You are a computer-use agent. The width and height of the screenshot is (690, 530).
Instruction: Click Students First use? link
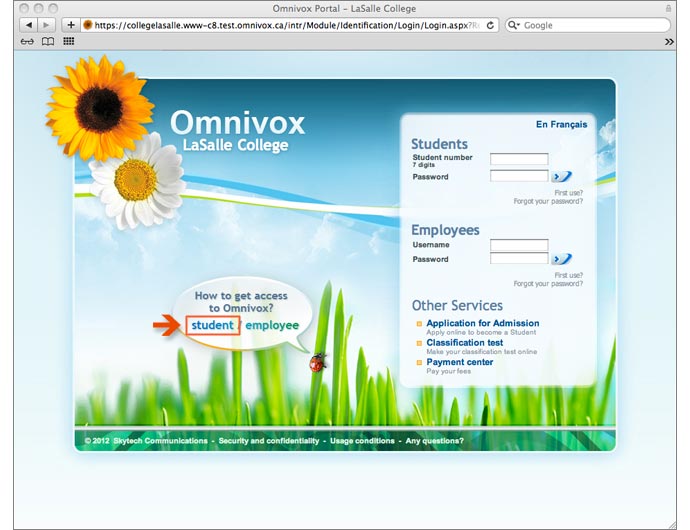pyautogui.click(x=569, y=193)
